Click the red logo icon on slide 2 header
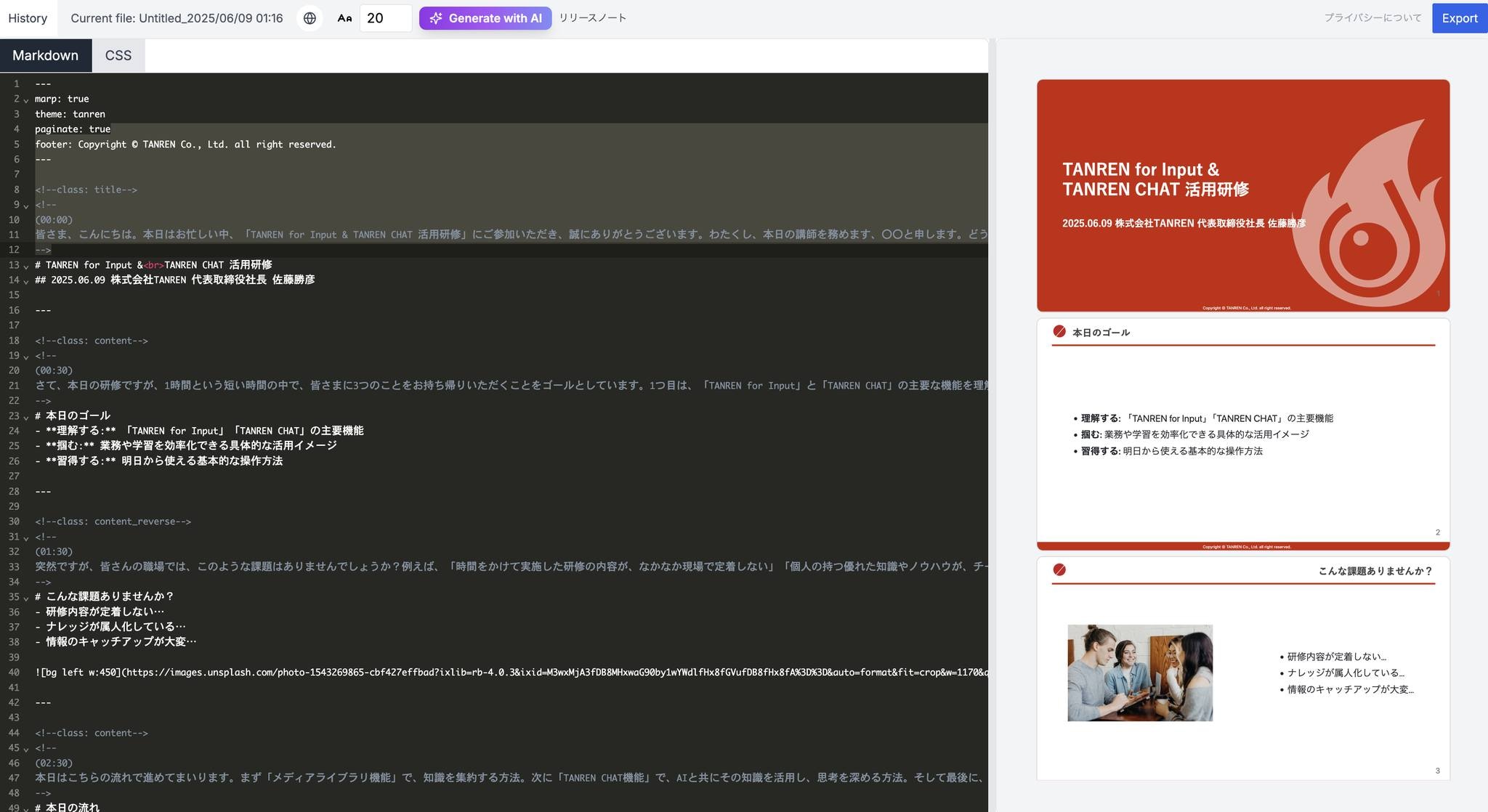Image resolution: width=1488 pixels, height=812 pixels. click(1059, 332)
